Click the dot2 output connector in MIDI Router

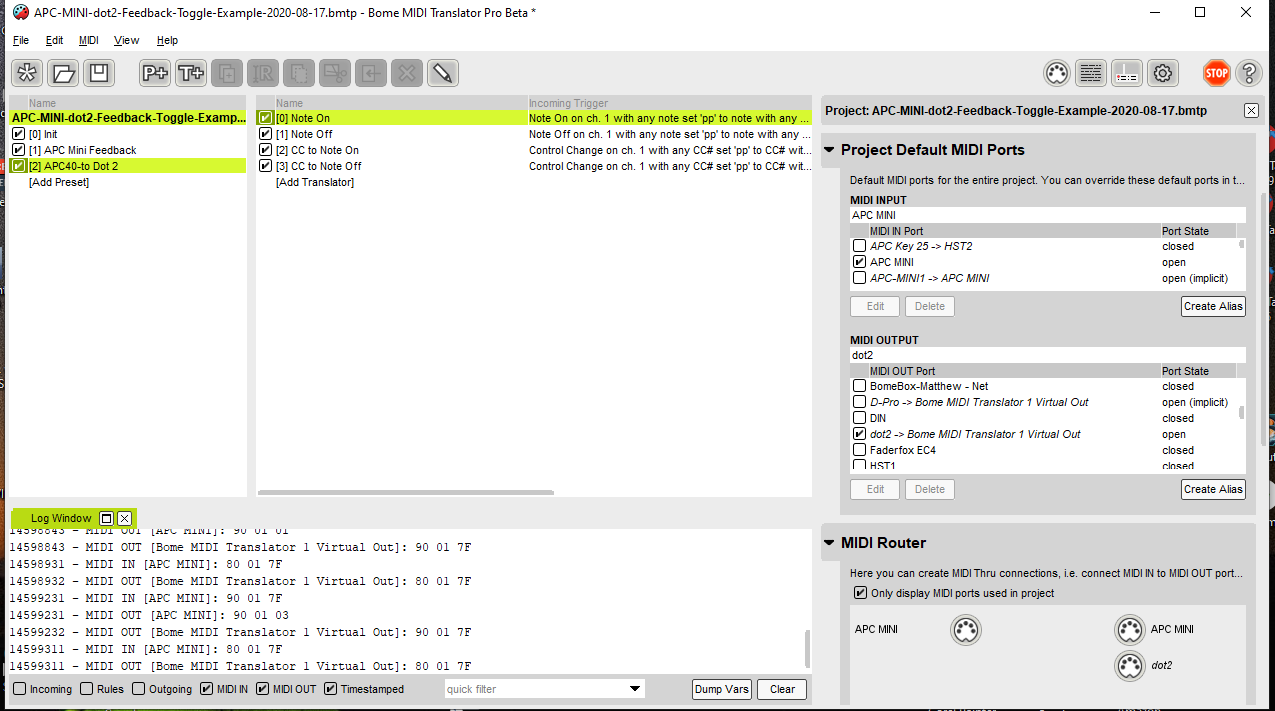click(1129, 666)
